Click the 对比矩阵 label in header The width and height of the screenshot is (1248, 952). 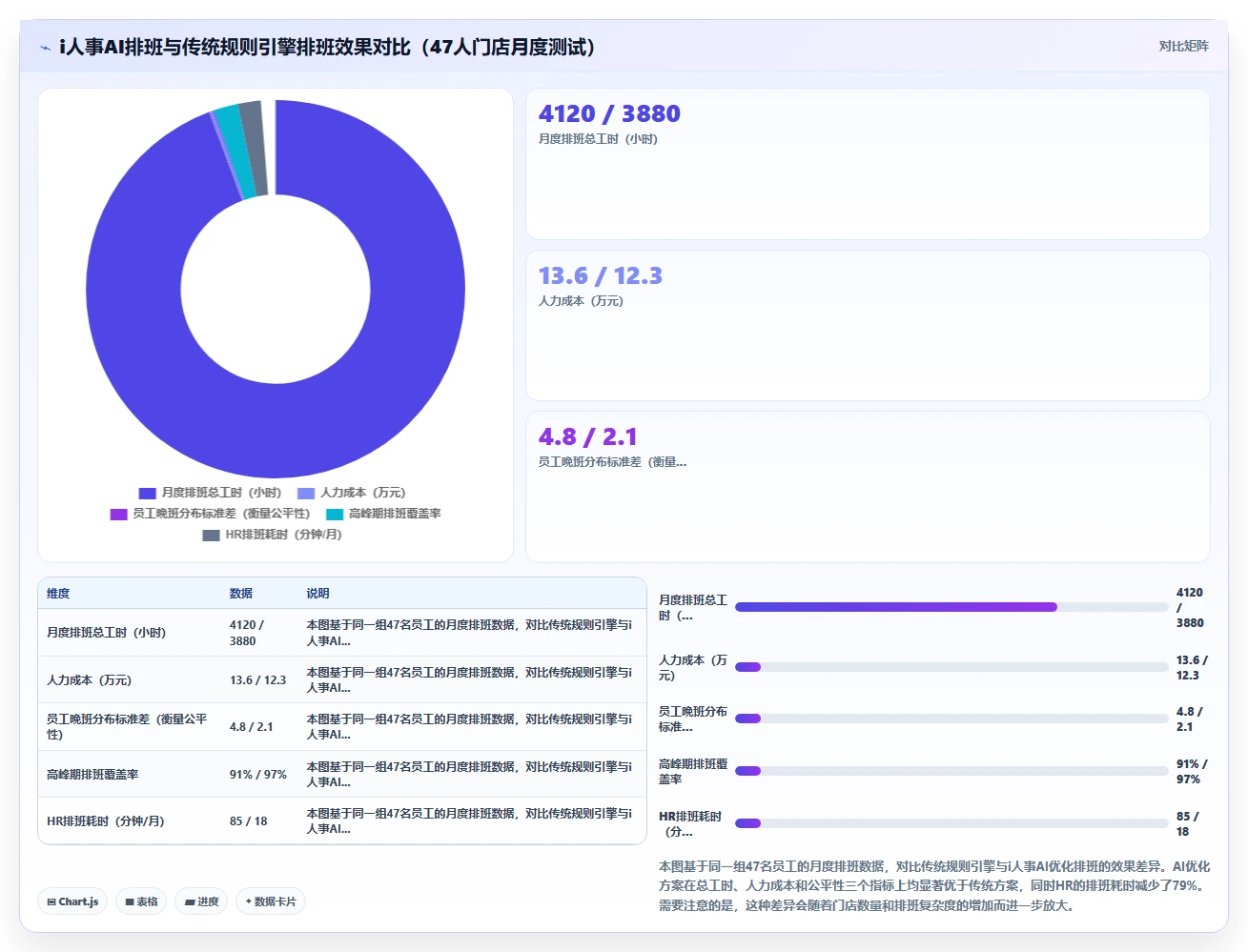(1183, 46)
